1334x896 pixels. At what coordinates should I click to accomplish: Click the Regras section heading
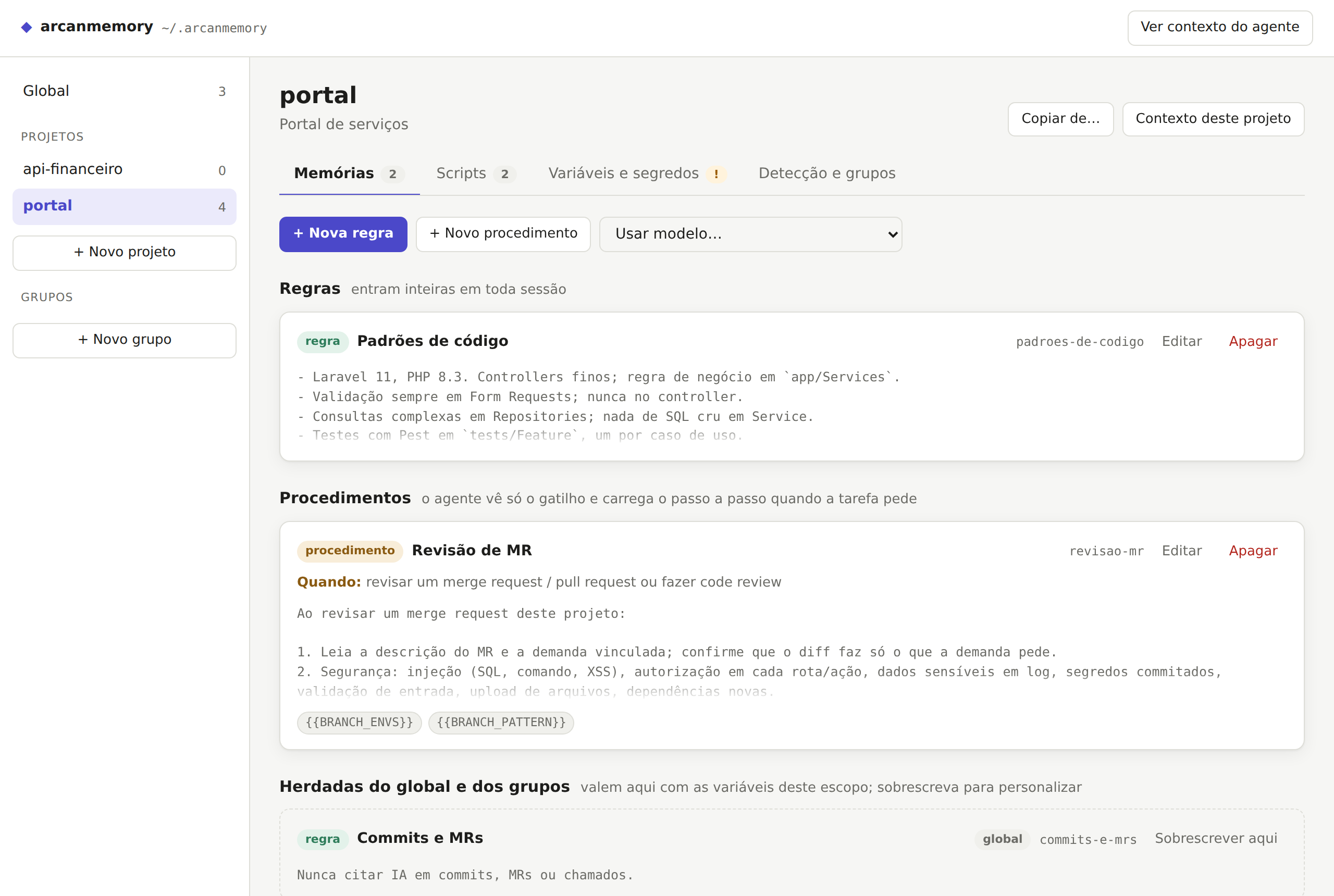tap(310, 289)
